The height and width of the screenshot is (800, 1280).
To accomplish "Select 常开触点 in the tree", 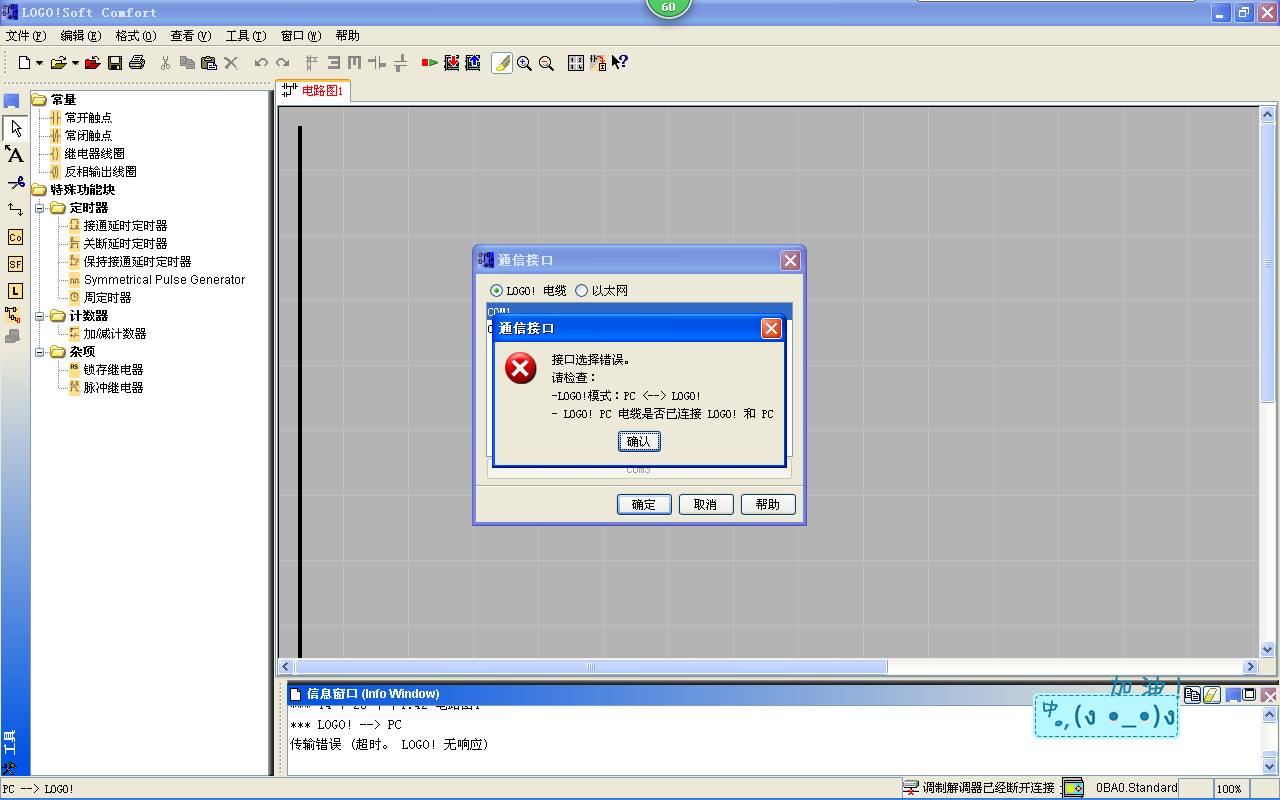I will [88, 118].
